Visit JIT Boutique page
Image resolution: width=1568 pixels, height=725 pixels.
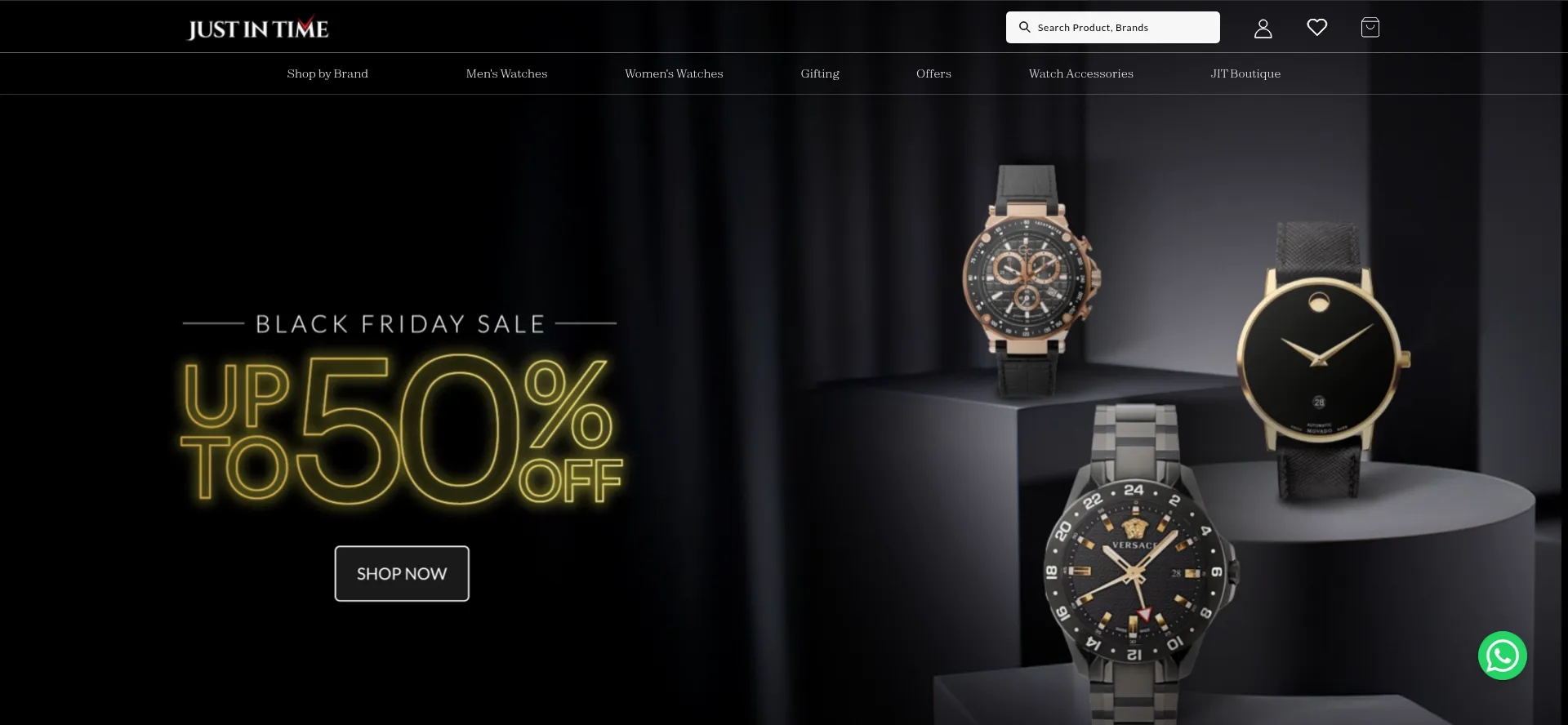coord(1245,73)
